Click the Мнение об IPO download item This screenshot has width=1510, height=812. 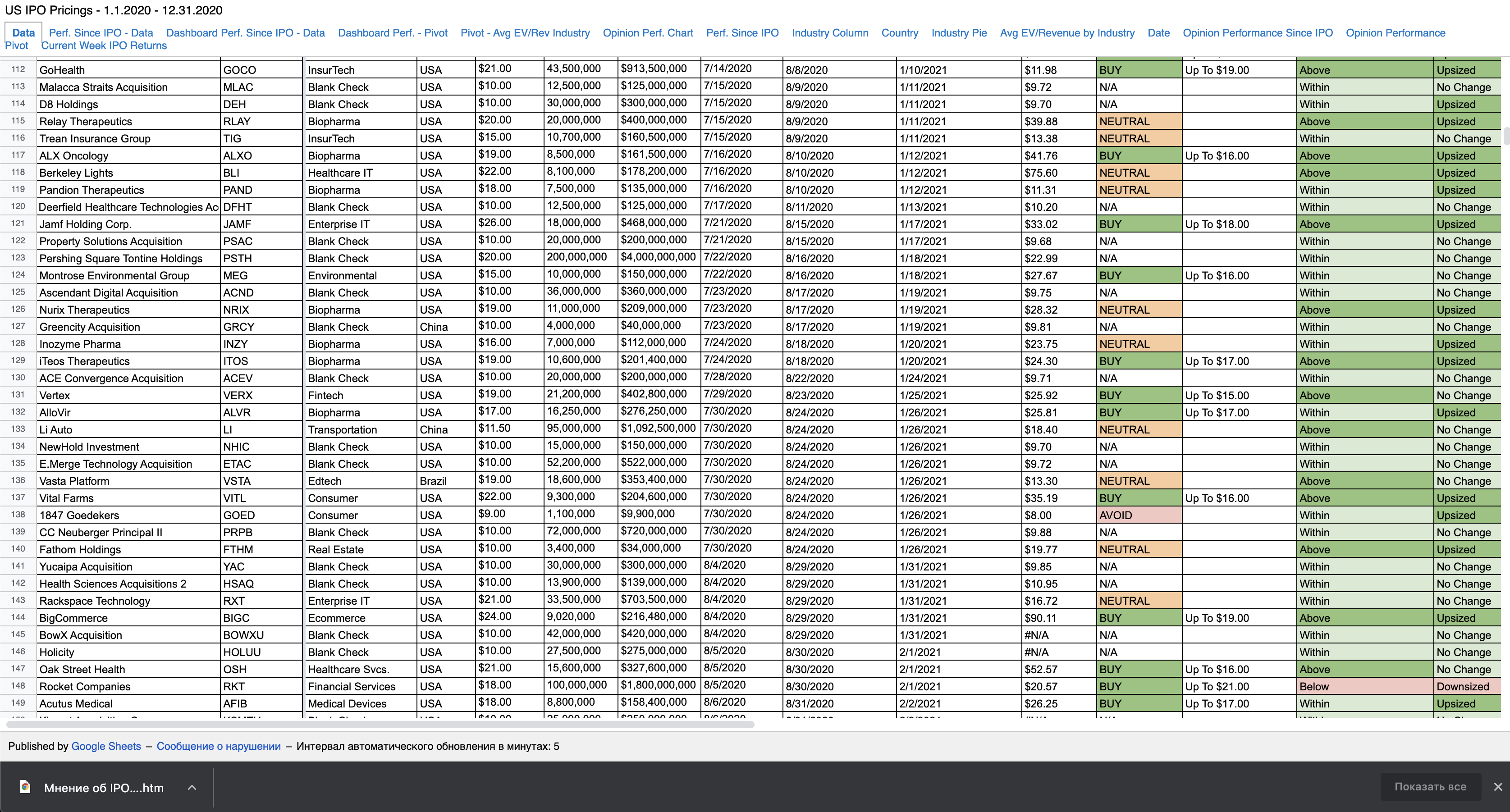pyautogui.click(x=104, y=787)
